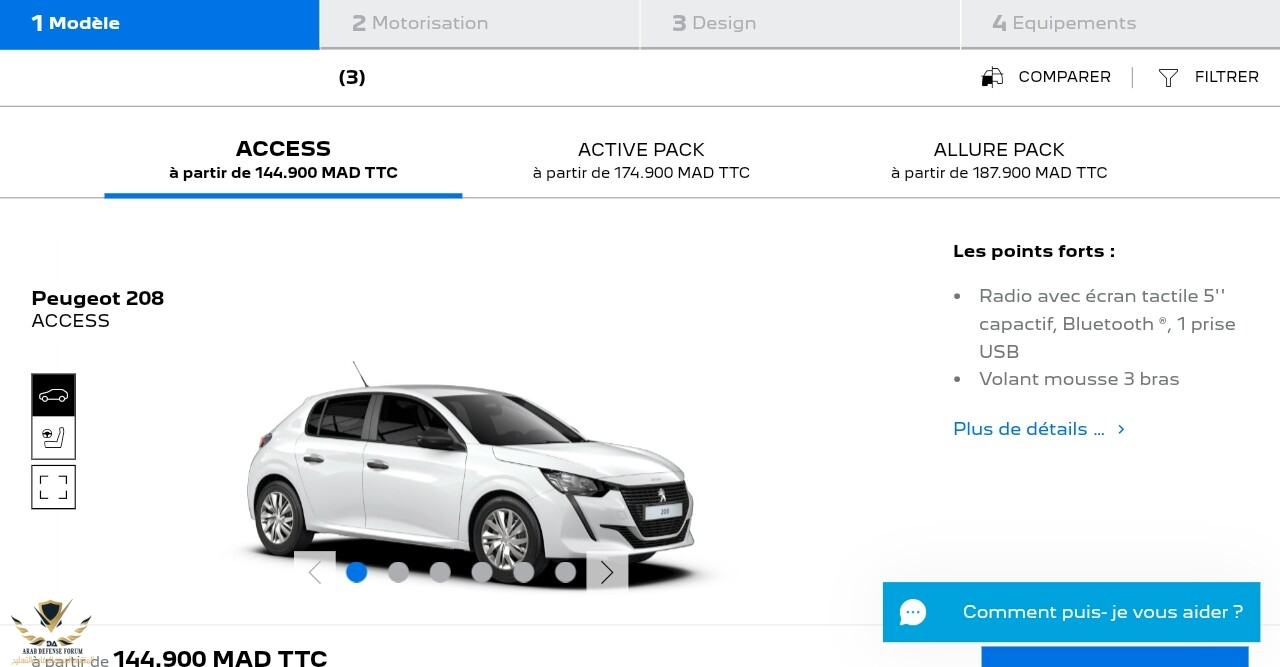Open the 3 Design step tab
Image resolution: width=1280 pixels, height=667 pixels.
[x=800, y=24]
